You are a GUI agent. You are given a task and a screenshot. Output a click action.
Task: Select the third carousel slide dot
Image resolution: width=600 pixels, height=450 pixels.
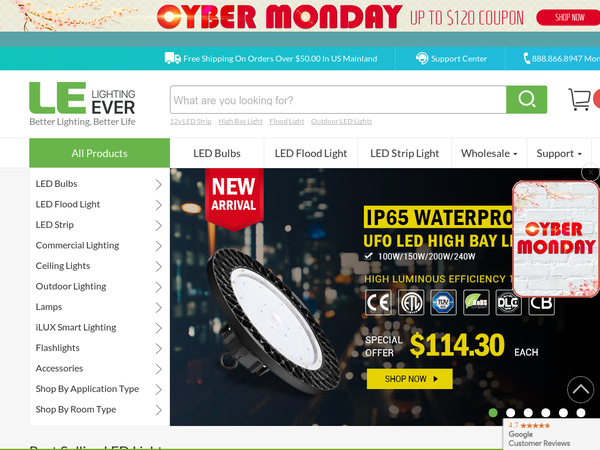click(x=528, y=412)
